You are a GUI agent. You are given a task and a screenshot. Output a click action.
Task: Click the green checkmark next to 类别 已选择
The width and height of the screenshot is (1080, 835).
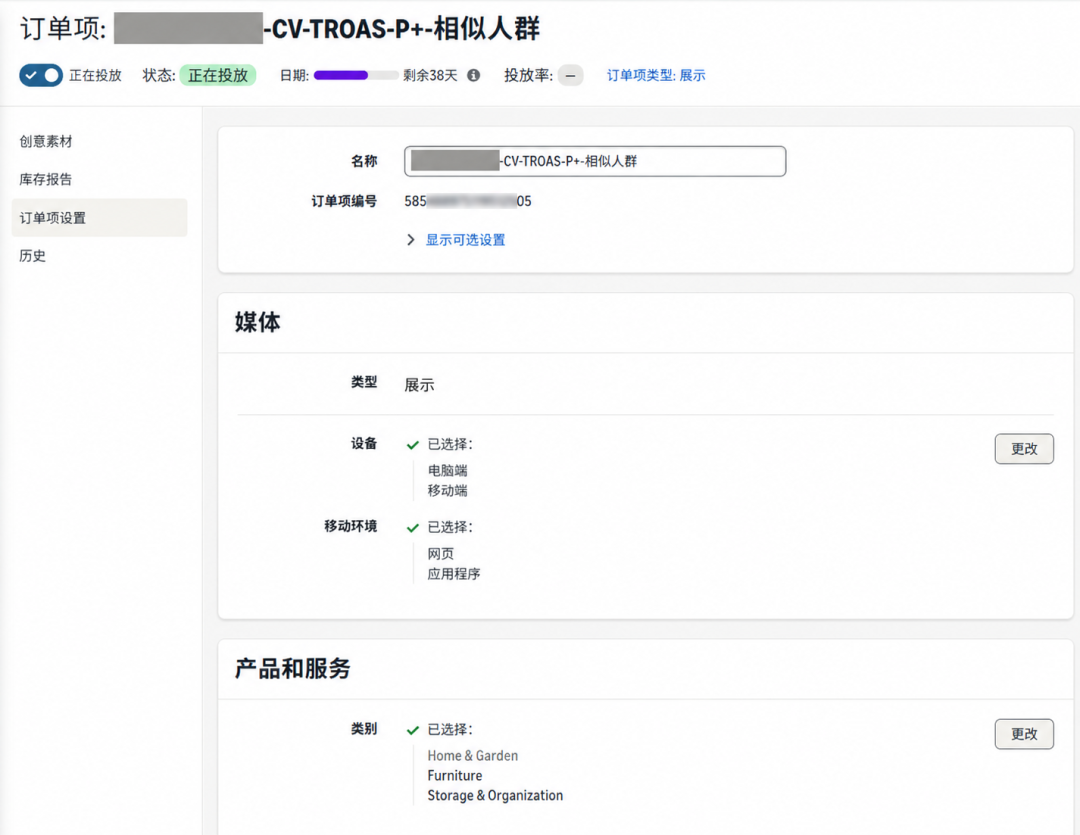coord(413,730)
